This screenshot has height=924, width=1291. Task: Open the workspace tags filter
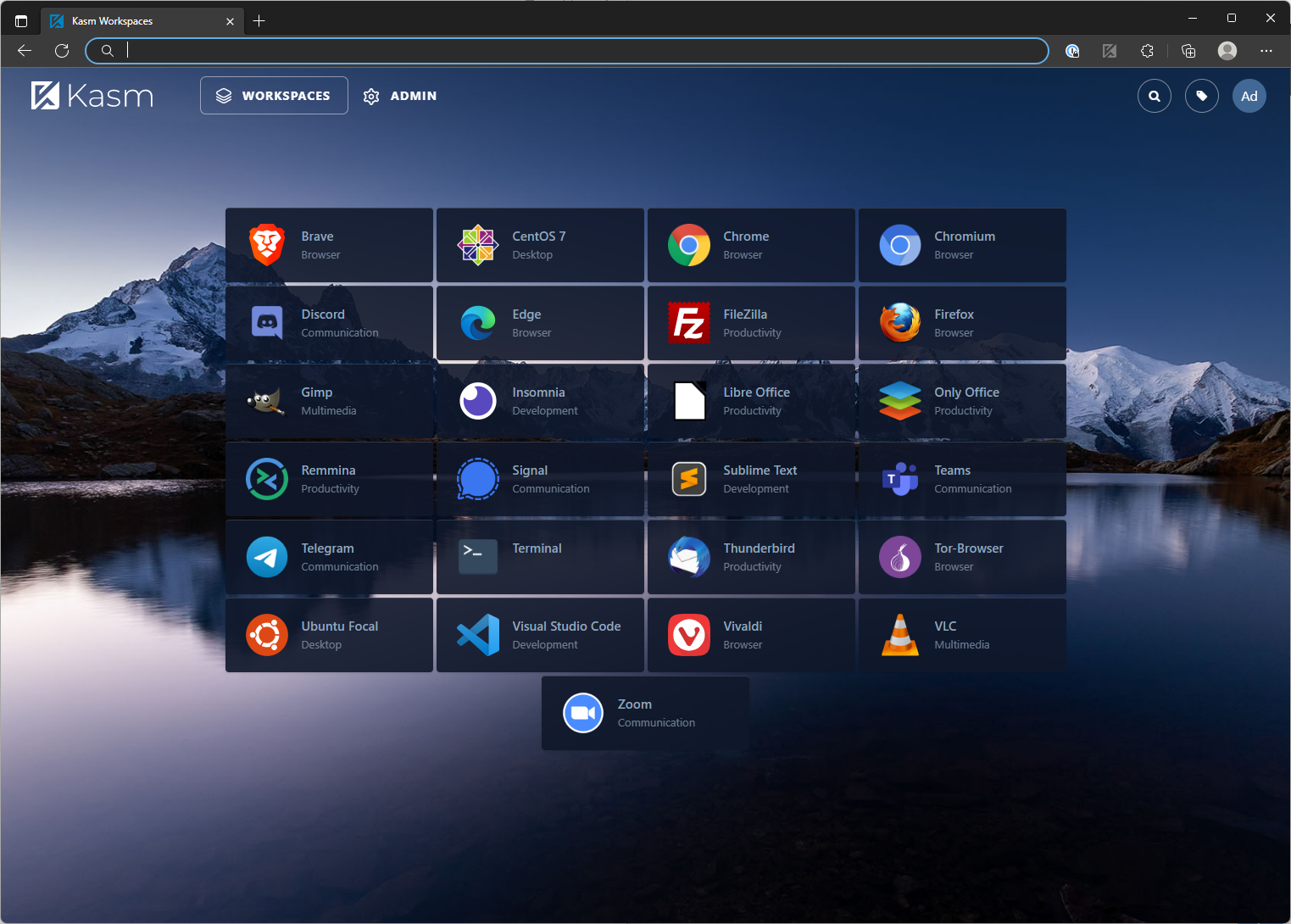pos(1201,96)
